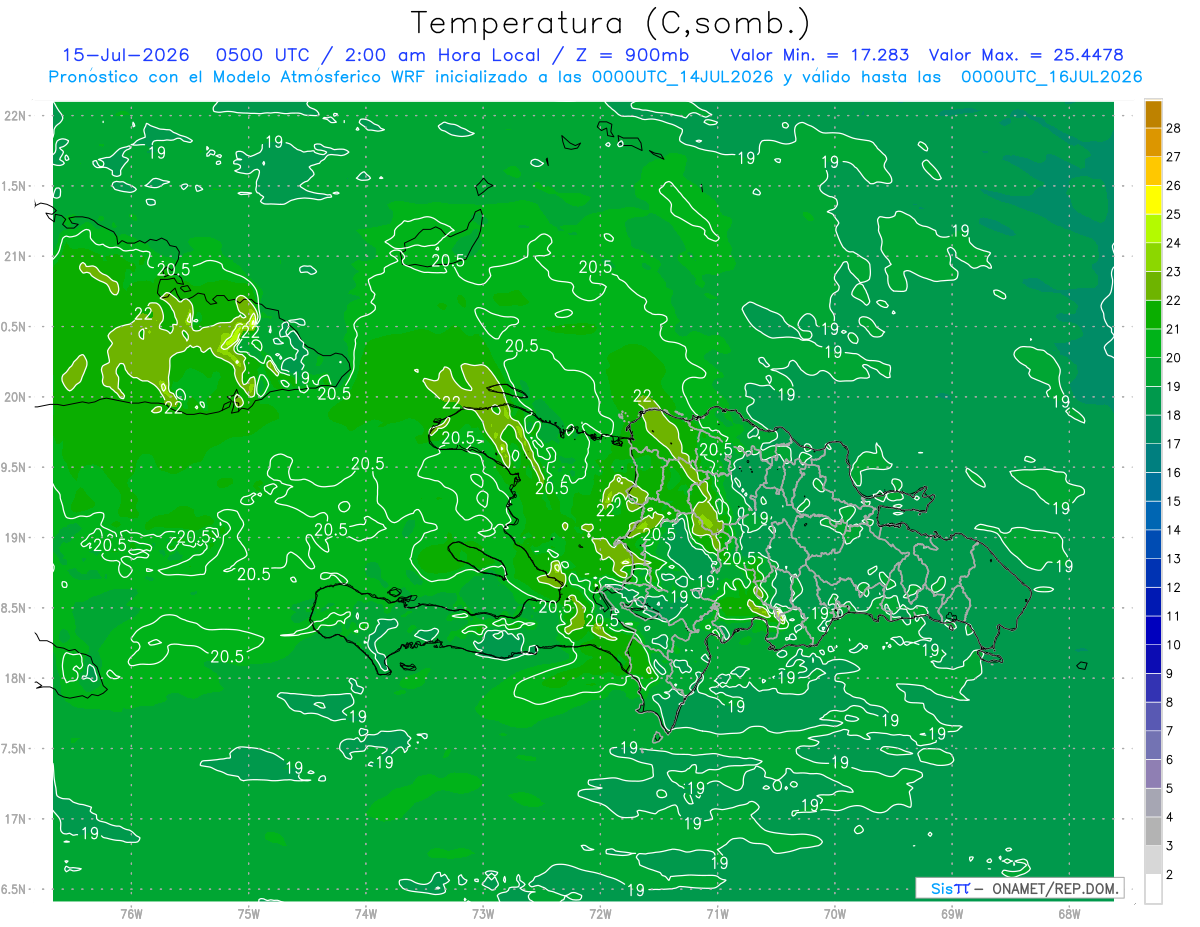Click the '21N' latitude label
The width and height of the screenshot is (1200, 927).
(14, 257)
